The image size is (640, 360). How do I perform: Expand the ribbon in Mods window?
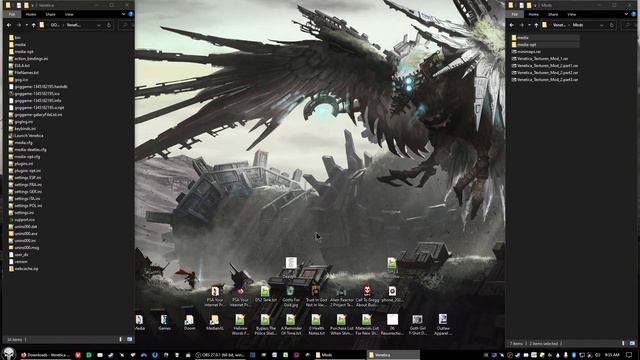(627, 14)
